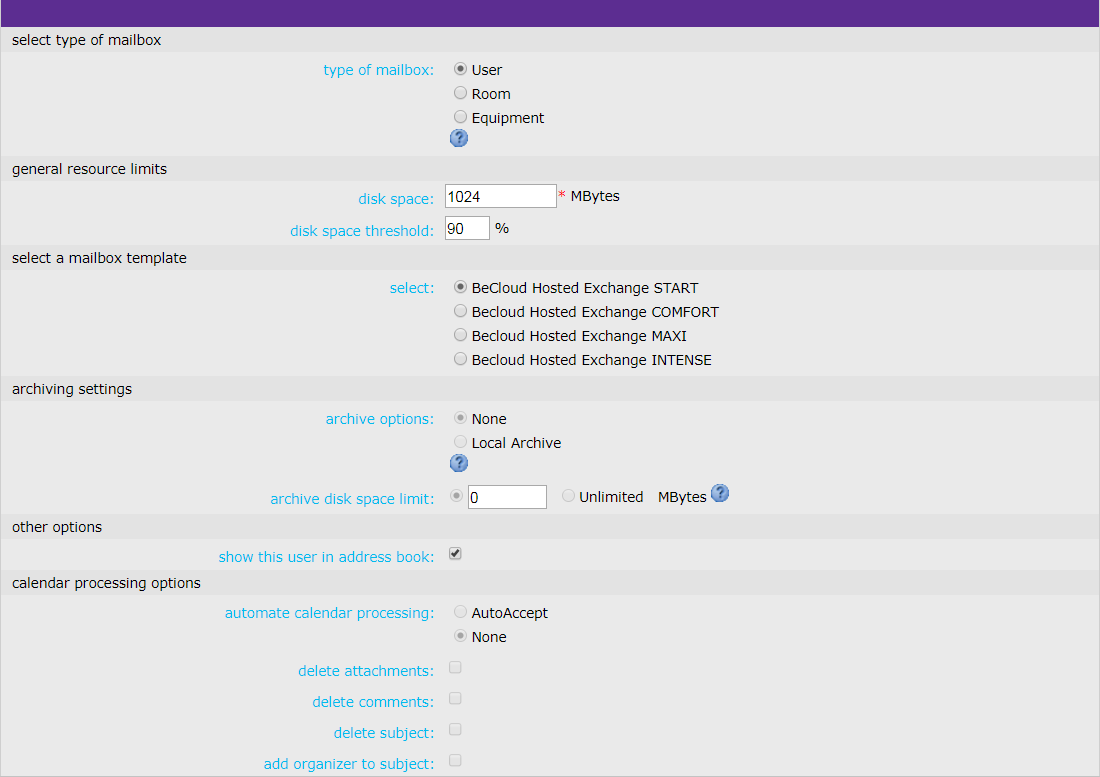This screenshot has height=777, width=1100.
Task: Click help icon under mailbox type options
Action: pos(459,138)
